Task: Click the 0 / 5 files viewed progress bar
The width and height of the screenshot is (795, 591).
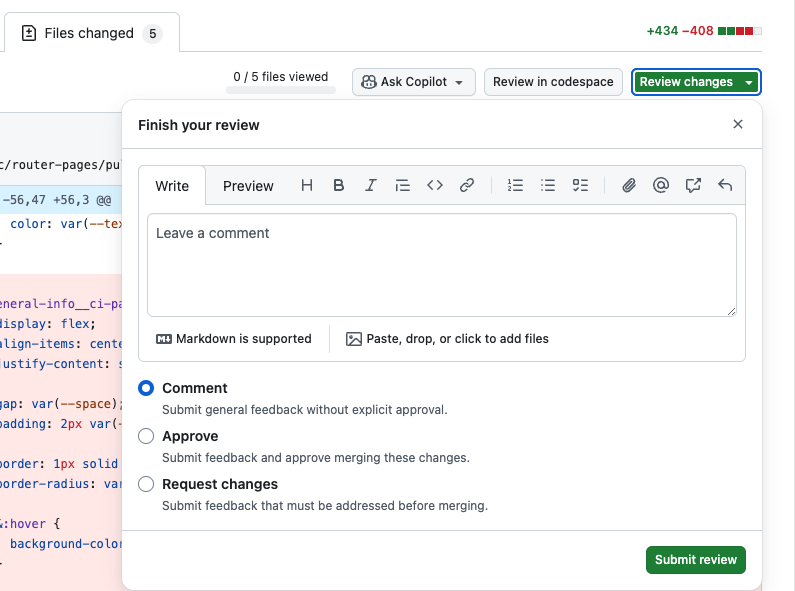Action: 281,90
